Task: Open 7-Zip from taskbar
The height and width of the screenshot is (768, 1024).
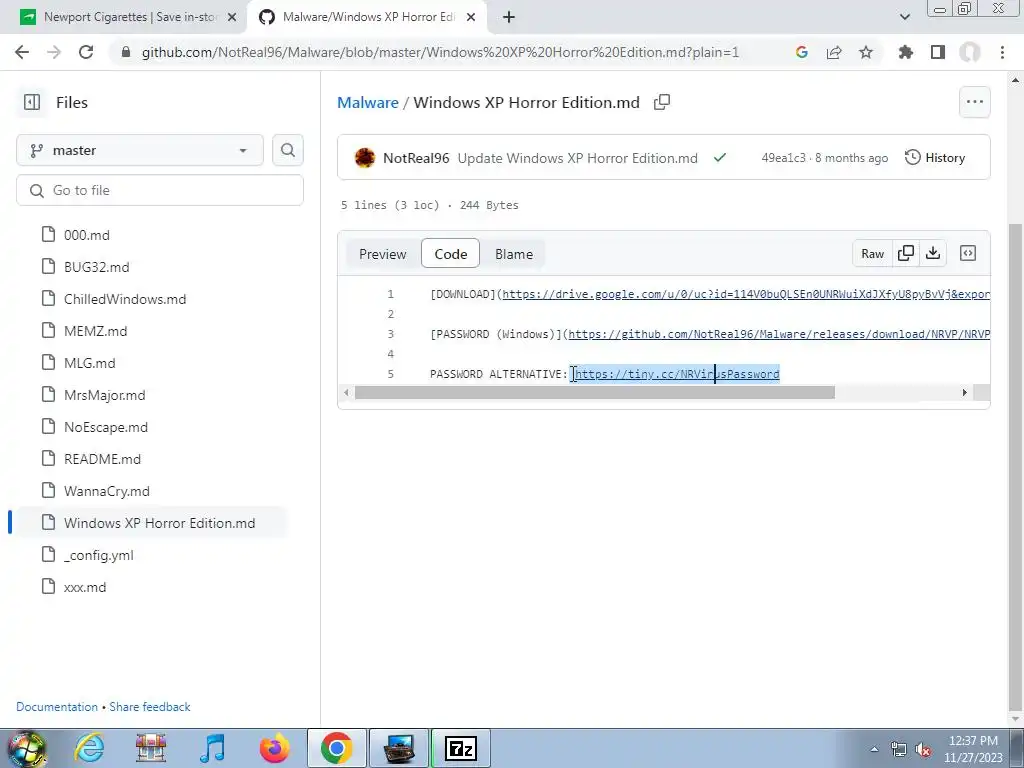Action: (460, 748)
